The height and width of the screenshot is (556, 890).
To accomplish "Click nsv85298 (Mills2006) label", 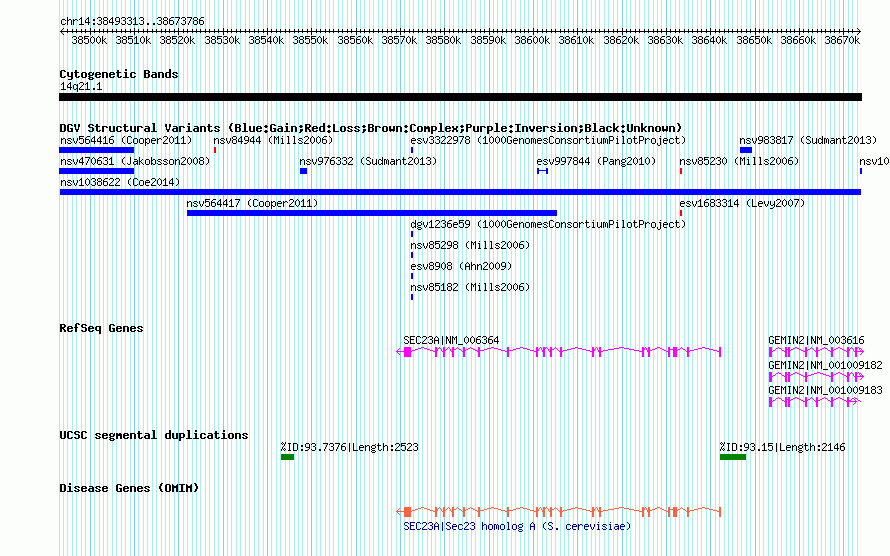I will pos(470,245).
